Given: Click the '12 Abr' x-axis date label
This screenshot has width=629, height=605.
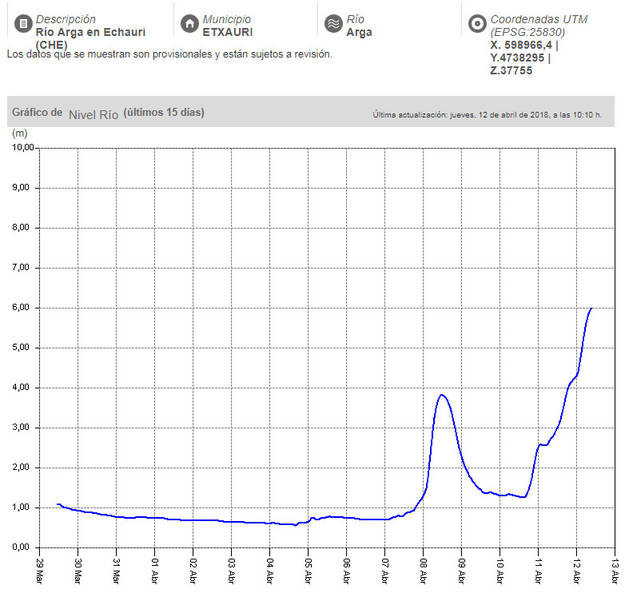Looking at the screenshot, I should click(577, 573).
